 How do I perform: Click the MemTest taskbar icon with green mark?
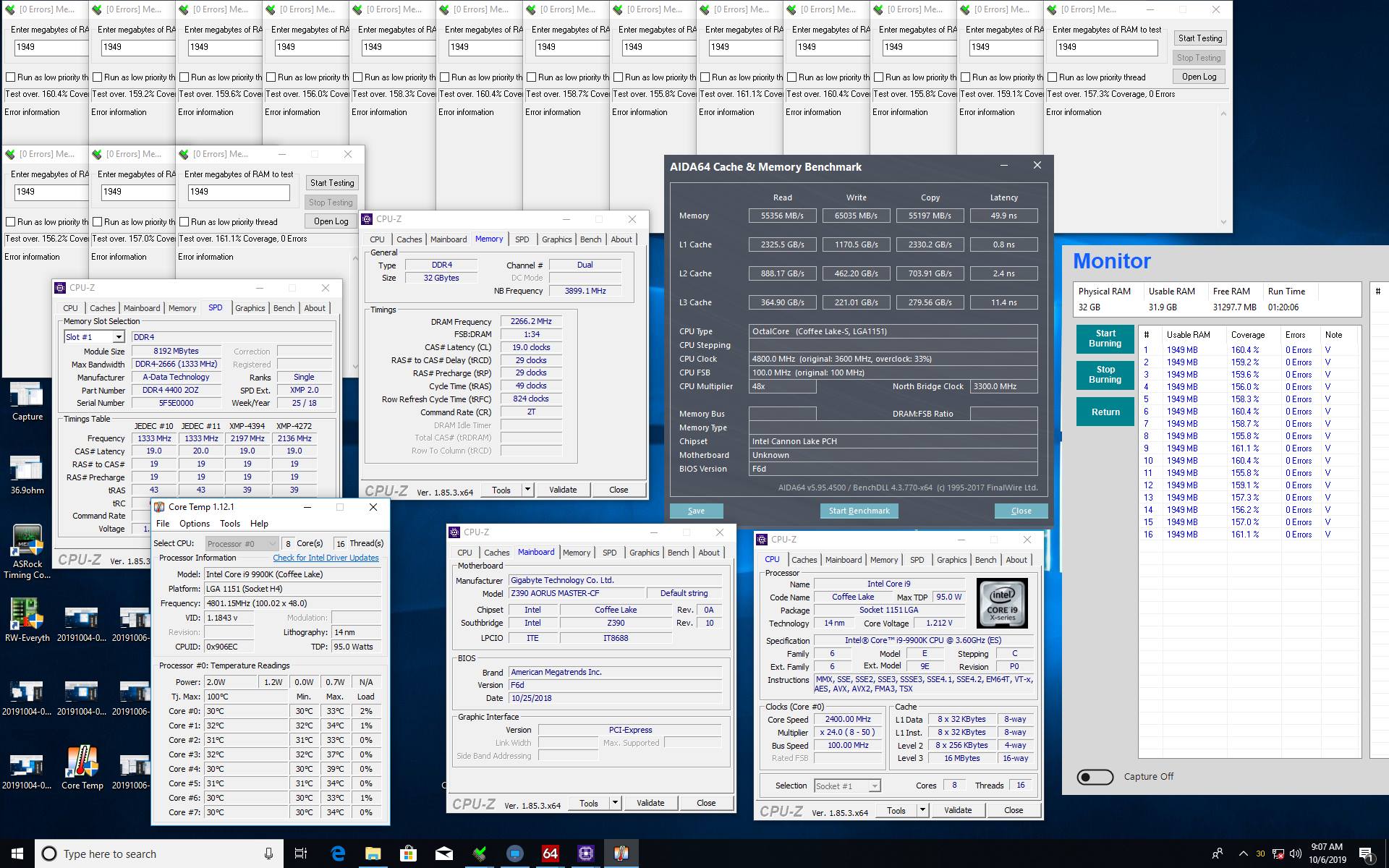point(479,854)
